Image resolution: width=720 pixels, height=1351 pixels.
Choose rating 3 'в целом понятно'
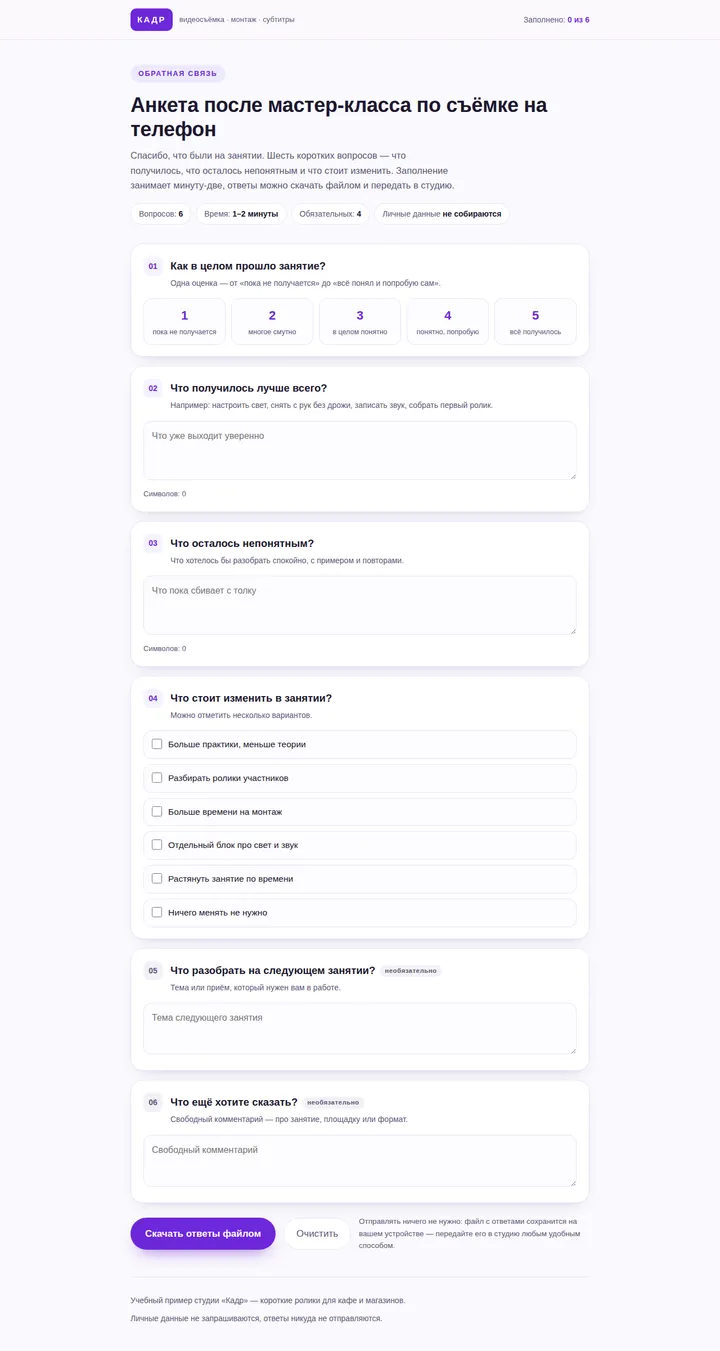coord(360,321)
